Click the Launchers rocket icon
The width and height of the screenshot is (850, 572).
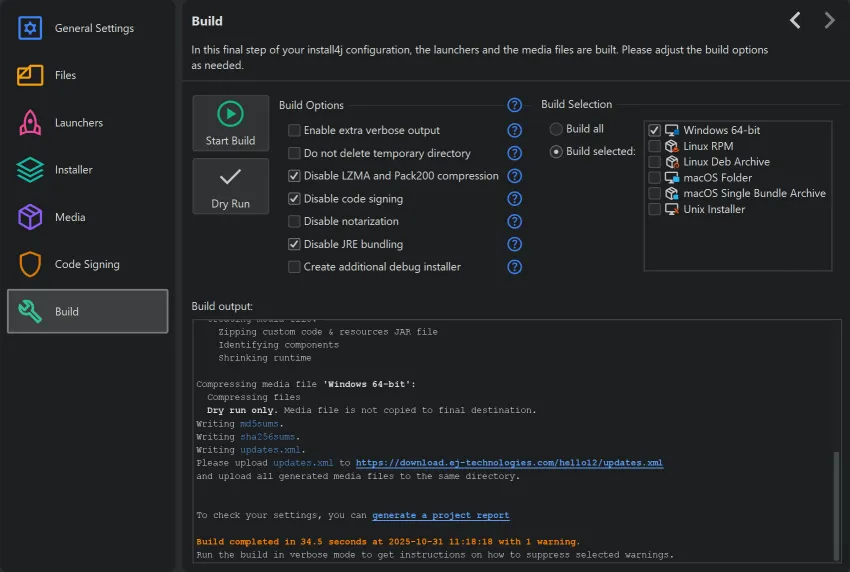[30, 123]
